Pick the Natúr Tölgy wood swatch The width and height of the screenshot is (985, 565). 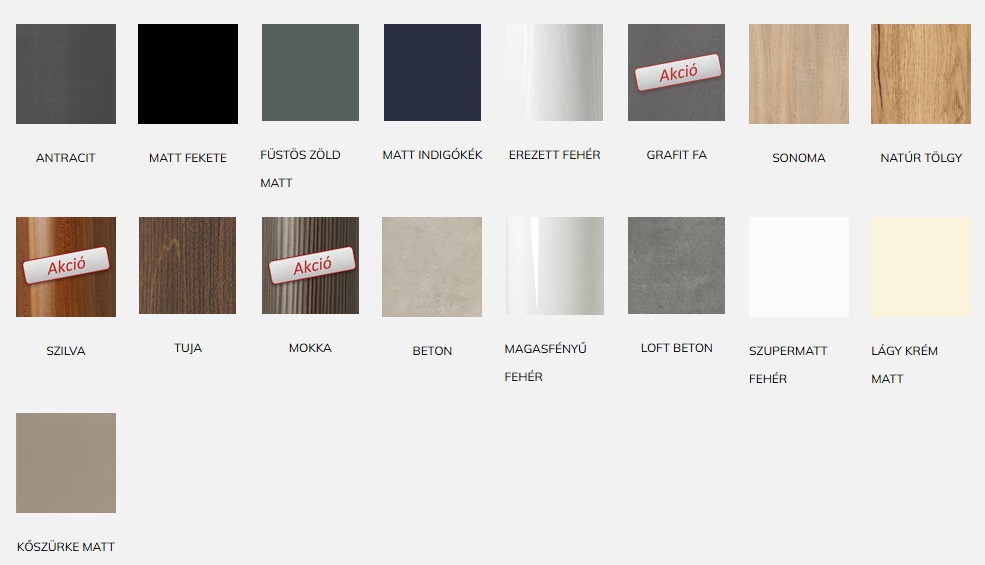coord(921,74)
